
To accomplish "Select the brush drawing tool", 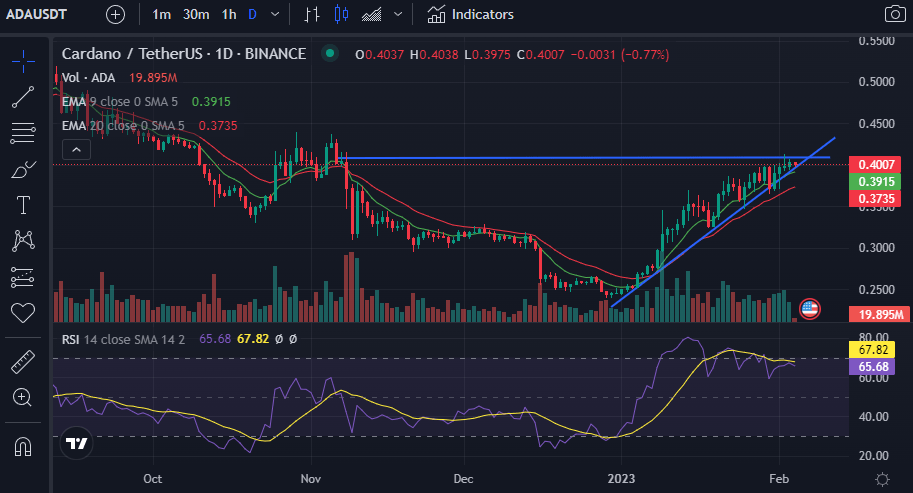I will pyautogui.click(x=23, y=169).
